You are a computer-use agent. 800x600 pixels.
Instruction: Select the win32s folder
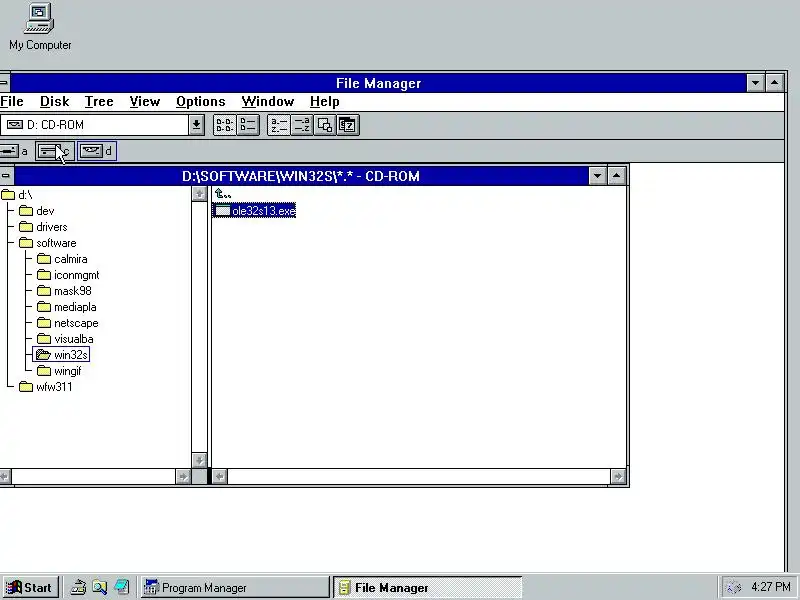(61, 355)
